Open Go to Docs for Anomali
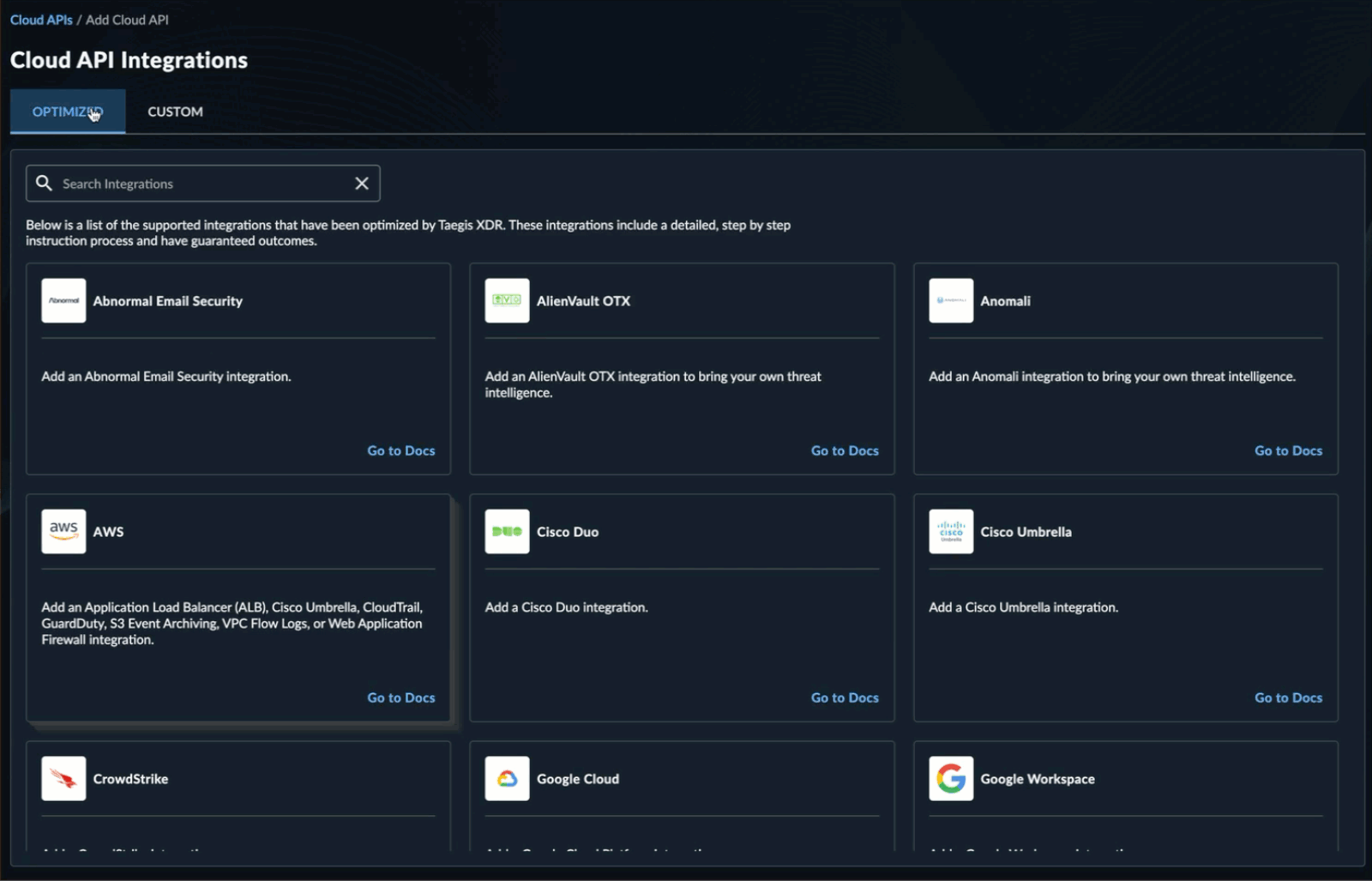Image resolution: width=1372 pixels, height=881 pixels. click(1289, 451)
